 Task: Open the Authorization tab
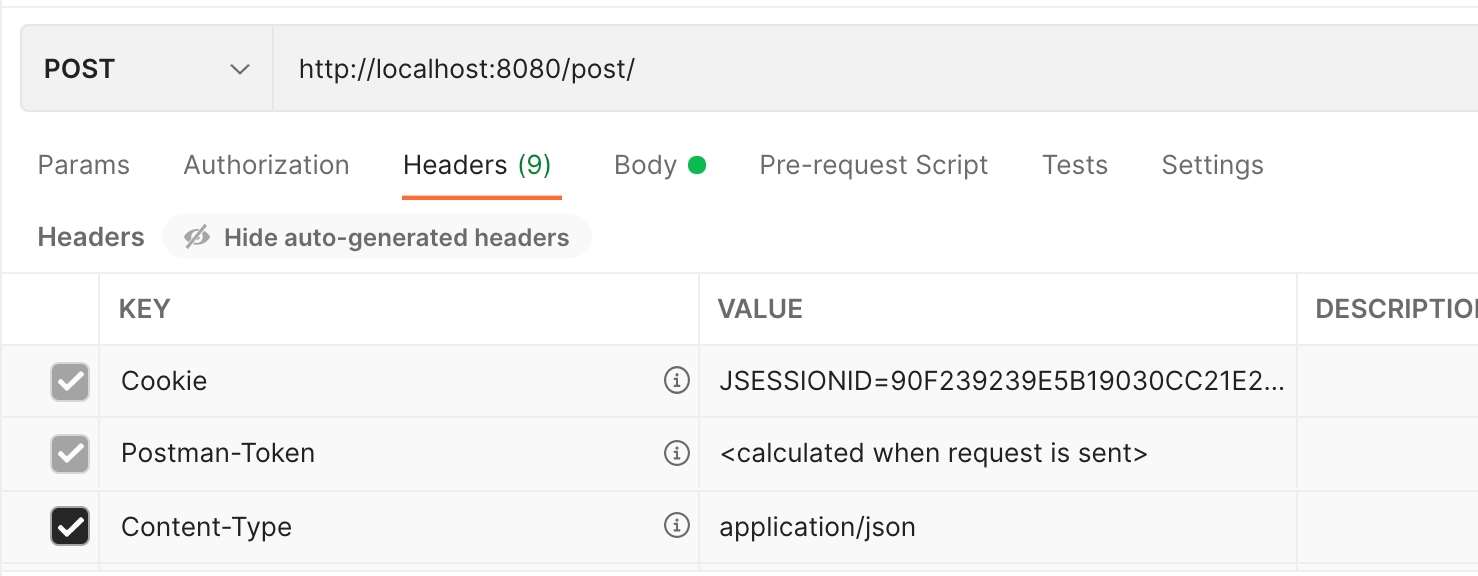266,165
